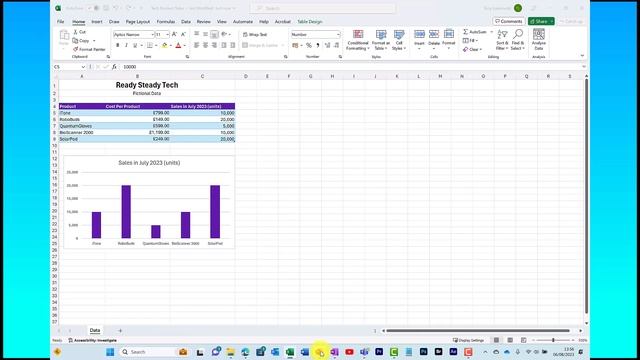Switch to the Insert tab
The width and height of the screenshot is (640, 360).
click(97, 22)
